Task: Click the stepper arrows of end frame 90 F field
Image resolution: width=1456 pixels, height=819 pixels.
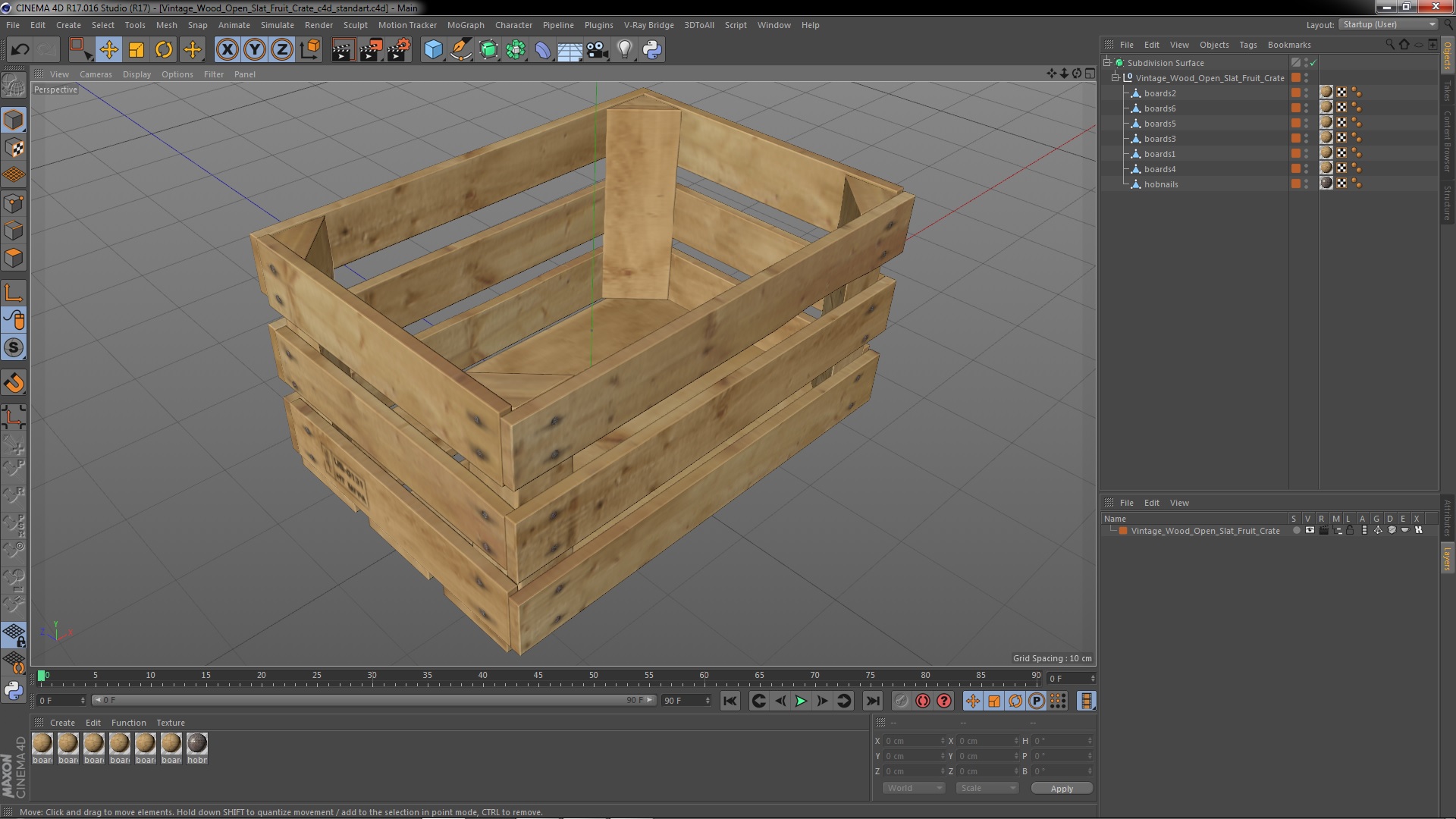Action: 708,701
